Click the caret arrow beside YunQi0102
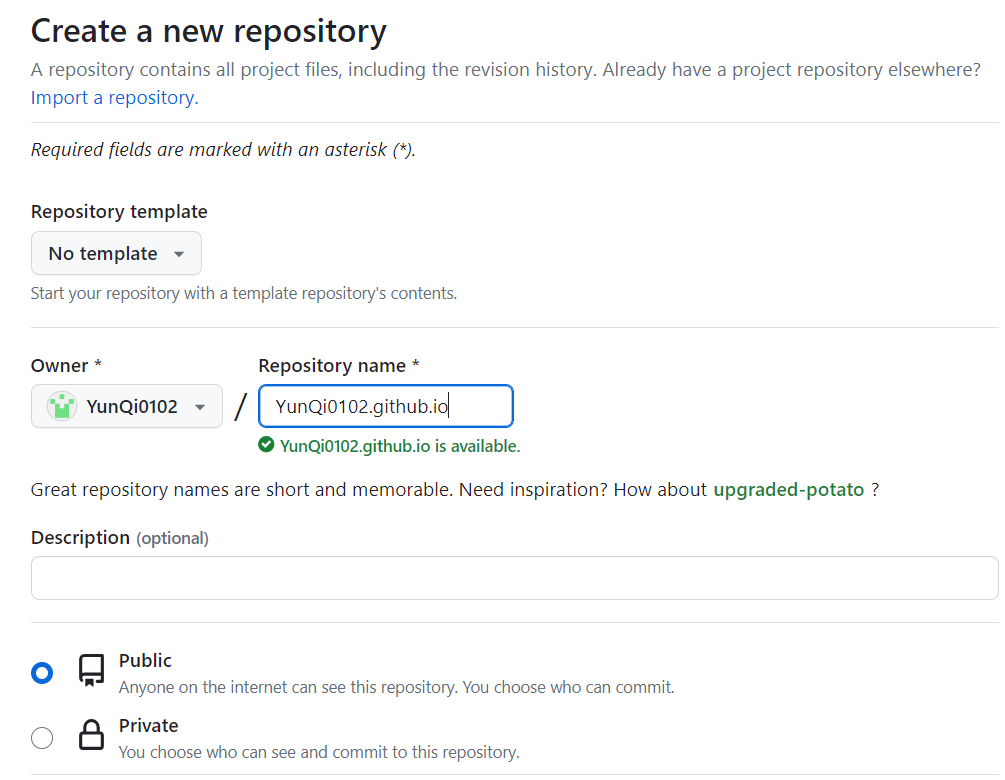 (x=200, y=407)
